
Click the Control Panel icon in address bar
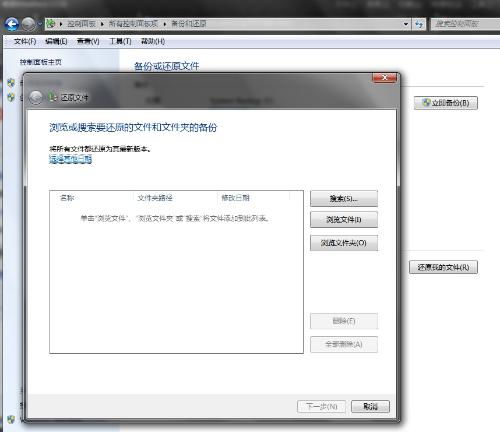point(51,24)
